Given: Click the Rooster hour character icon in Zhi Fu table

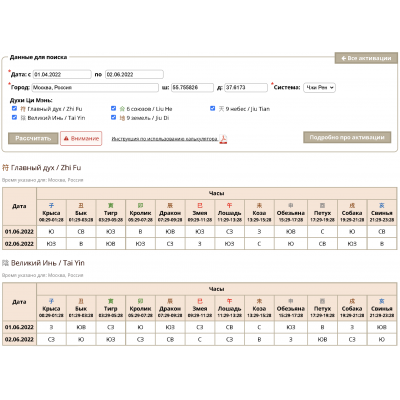Looking at the screenshot, I should point(322,205).
